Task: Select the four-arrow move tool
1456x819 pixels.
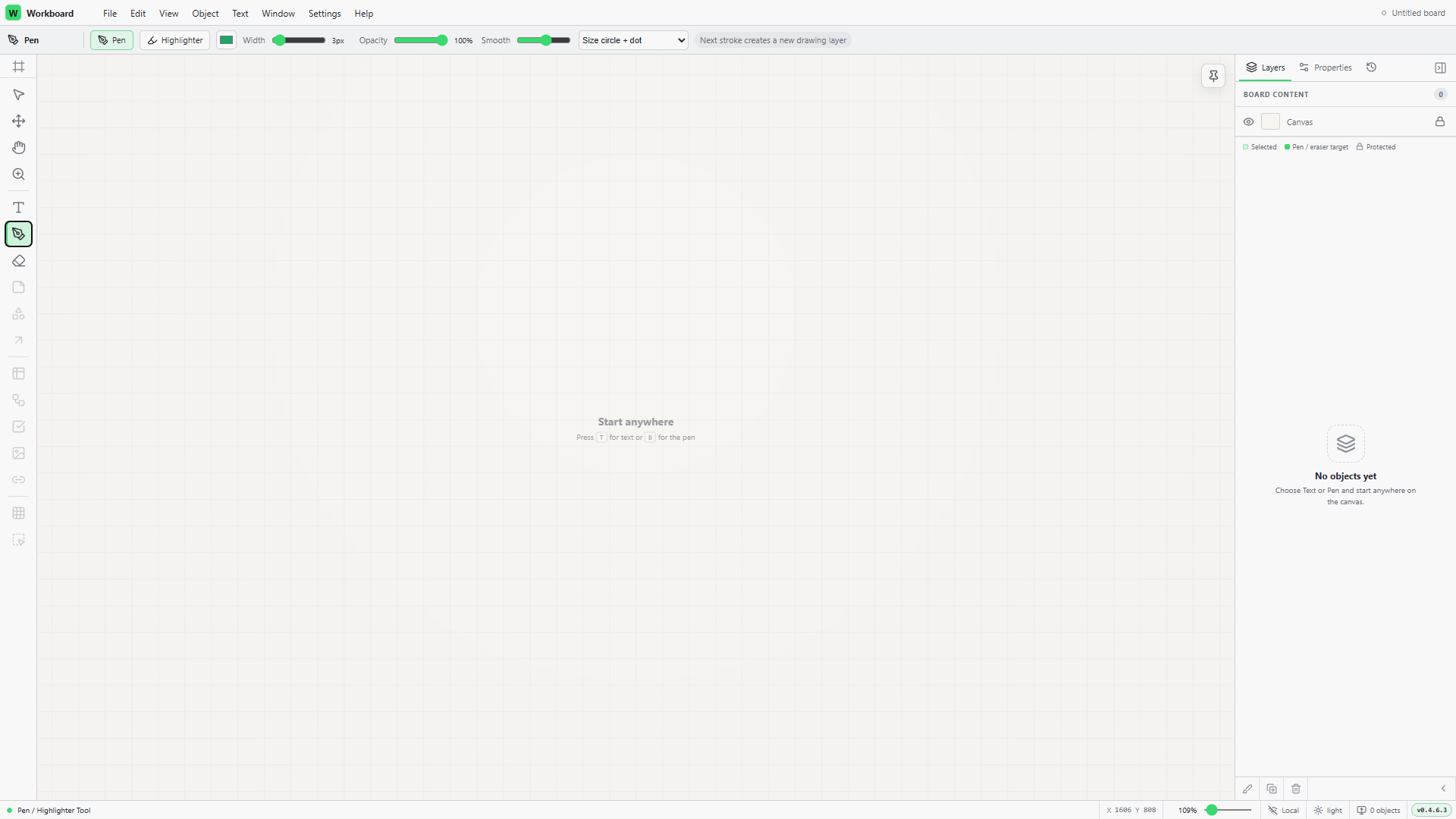Action: click(19, 121)
